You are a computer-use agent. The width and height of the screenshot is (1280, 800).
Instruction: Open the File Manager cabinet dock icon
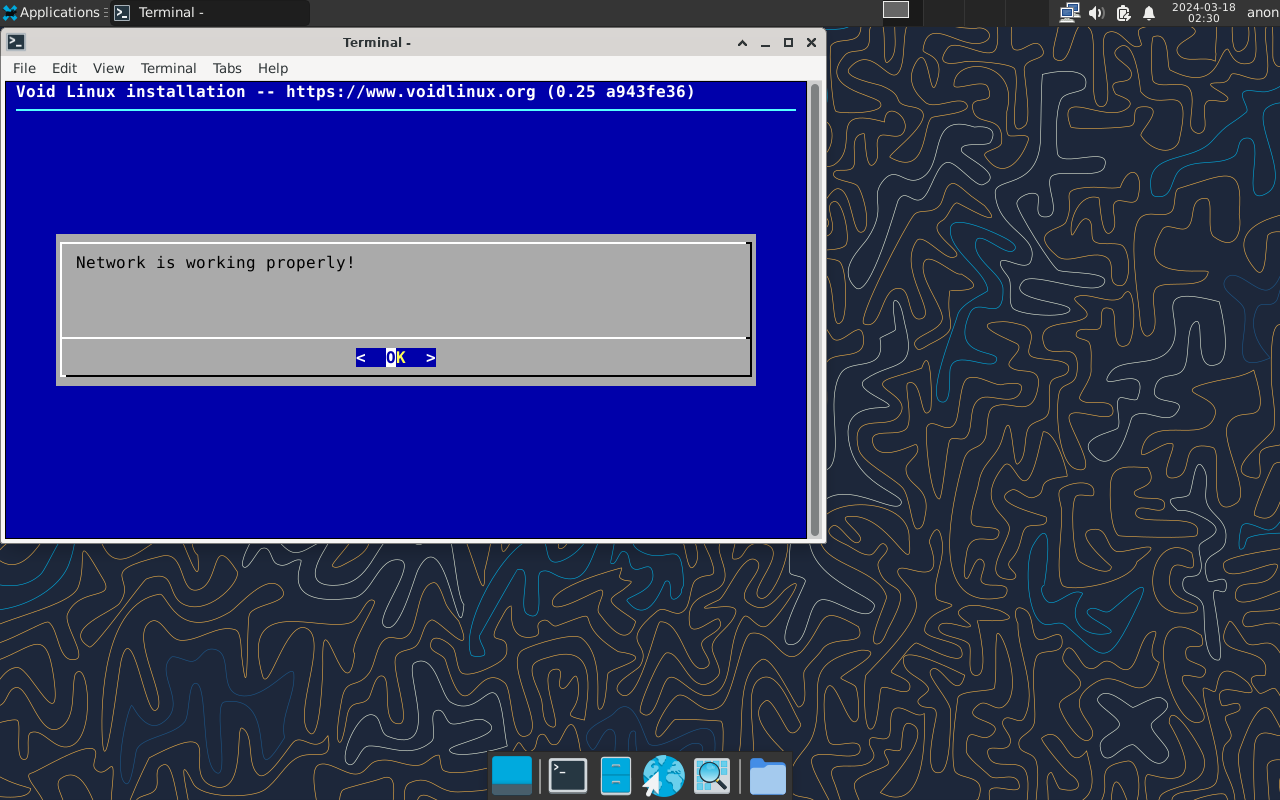[615, 776]
